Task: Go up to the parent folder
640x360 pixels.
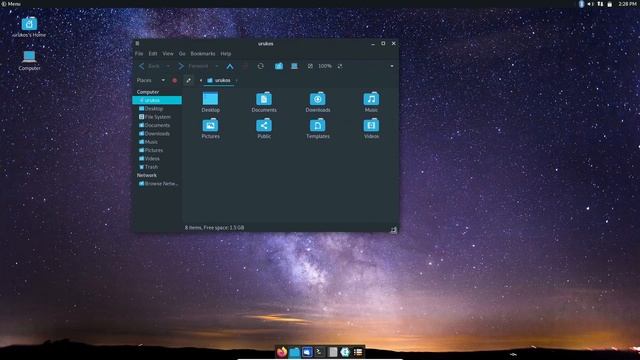Action: (x=230, y=66)
